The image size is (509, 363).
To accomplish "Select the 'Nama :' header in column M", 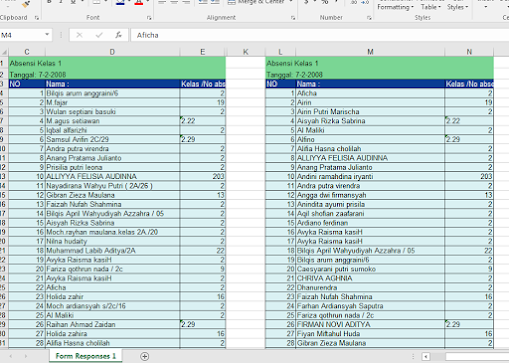I will click(370, 84).
